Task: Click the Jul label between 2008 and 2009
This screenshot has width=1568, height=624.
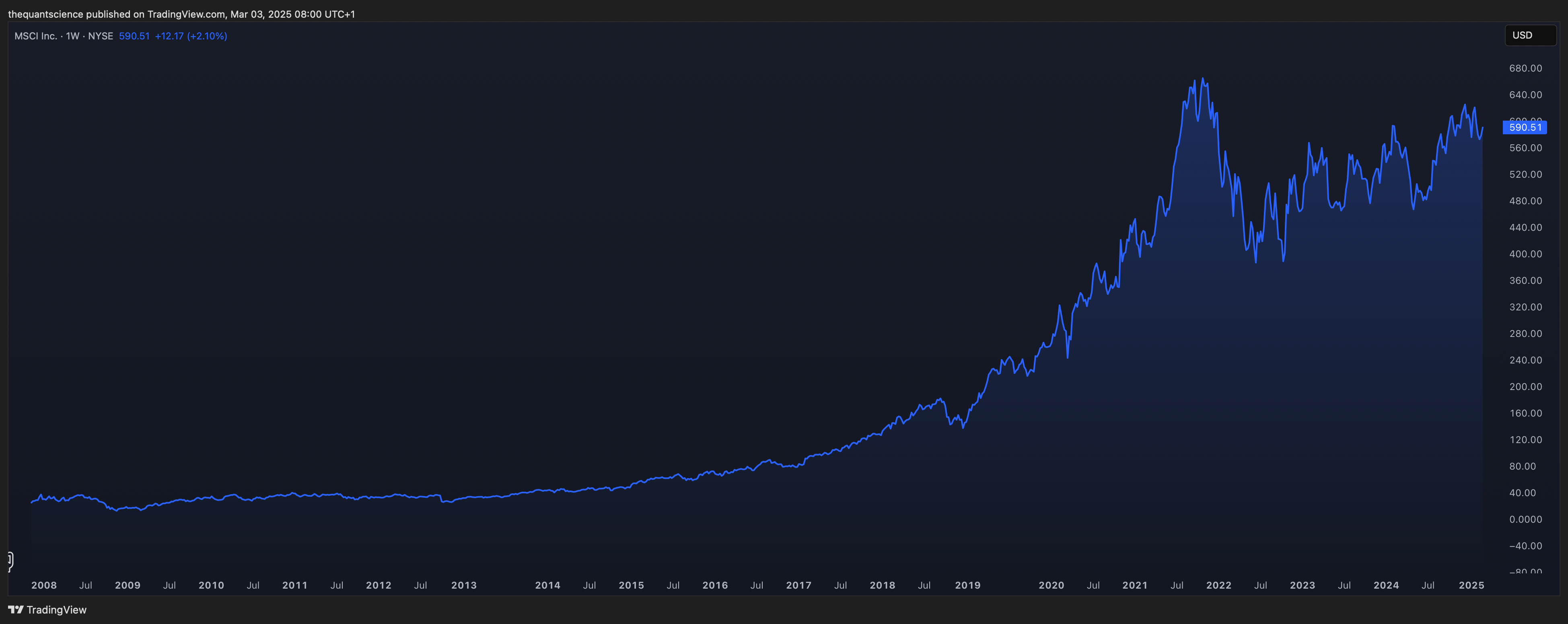Action: tap(86, 585)
